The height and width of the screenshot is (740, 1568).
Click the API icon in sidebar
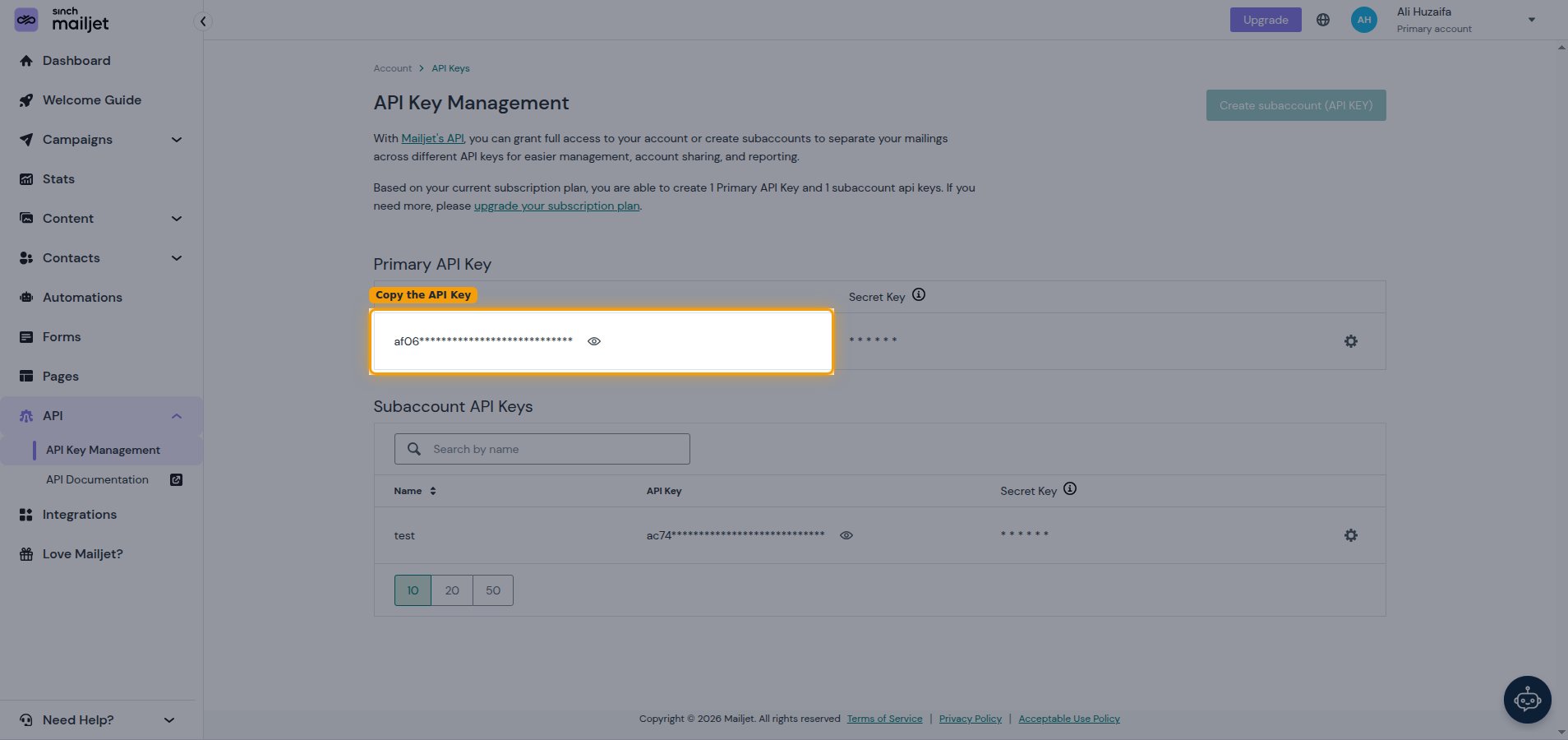coord(26,416)
